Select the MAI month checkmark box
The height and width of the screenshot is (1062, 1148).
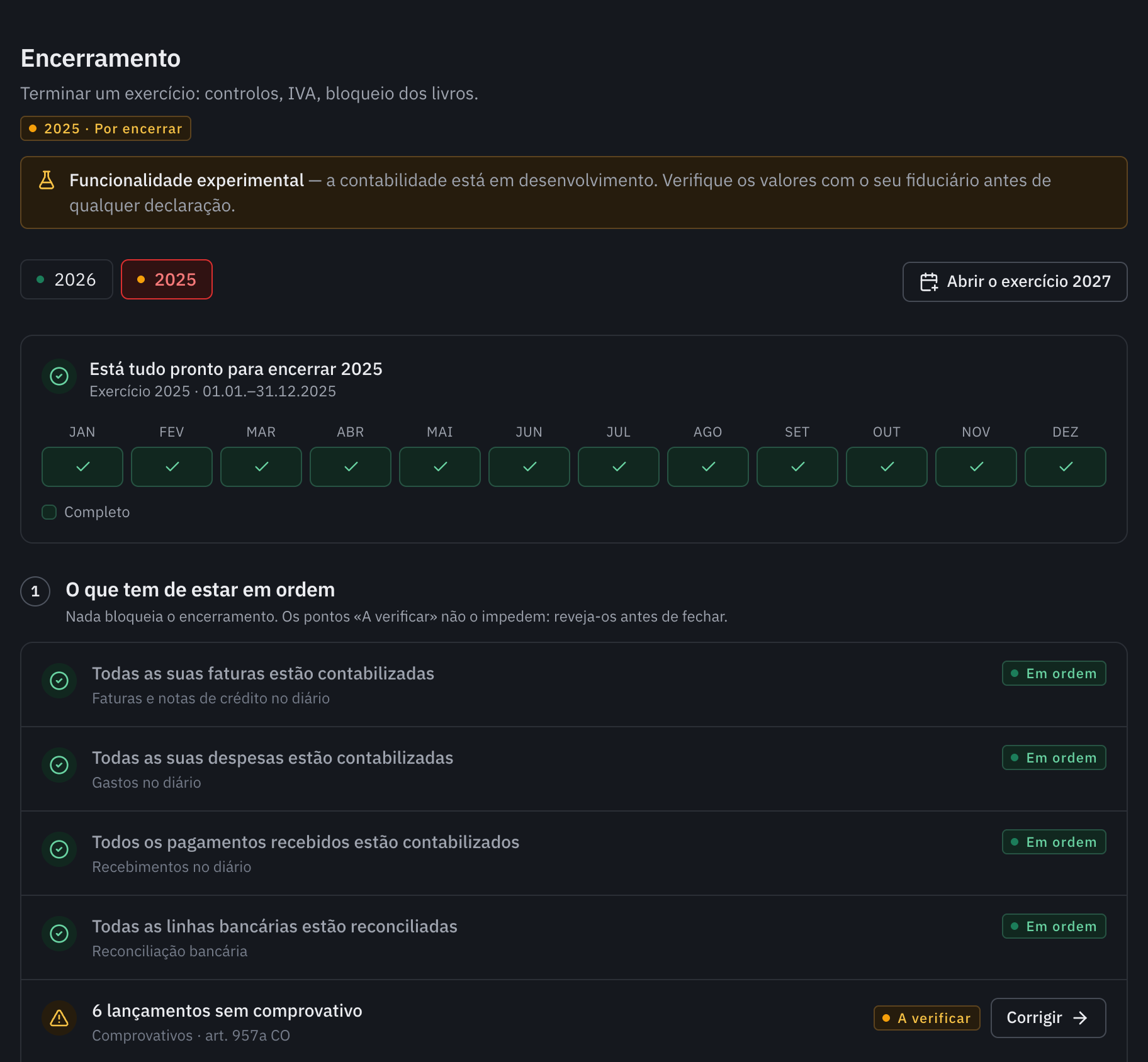[x=440, y=467]
